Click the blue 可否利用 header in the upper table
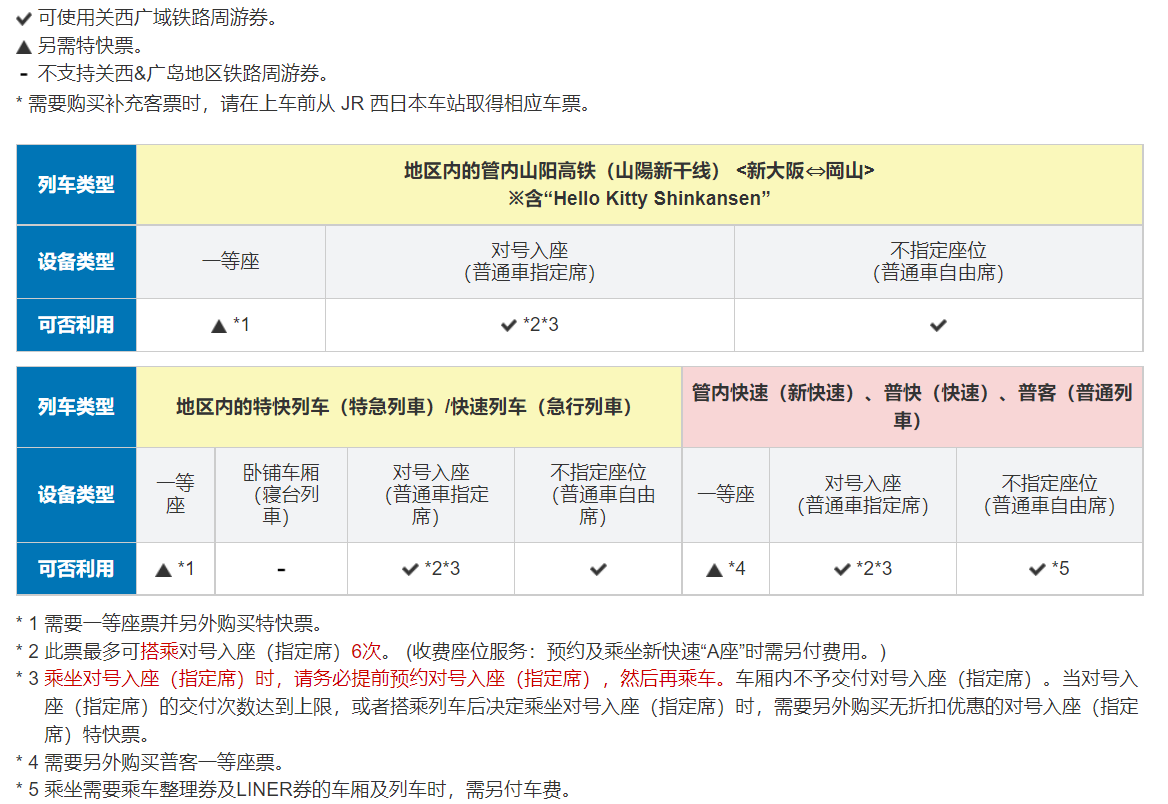This screenshot has height=804, width=1168. [76, 325]
